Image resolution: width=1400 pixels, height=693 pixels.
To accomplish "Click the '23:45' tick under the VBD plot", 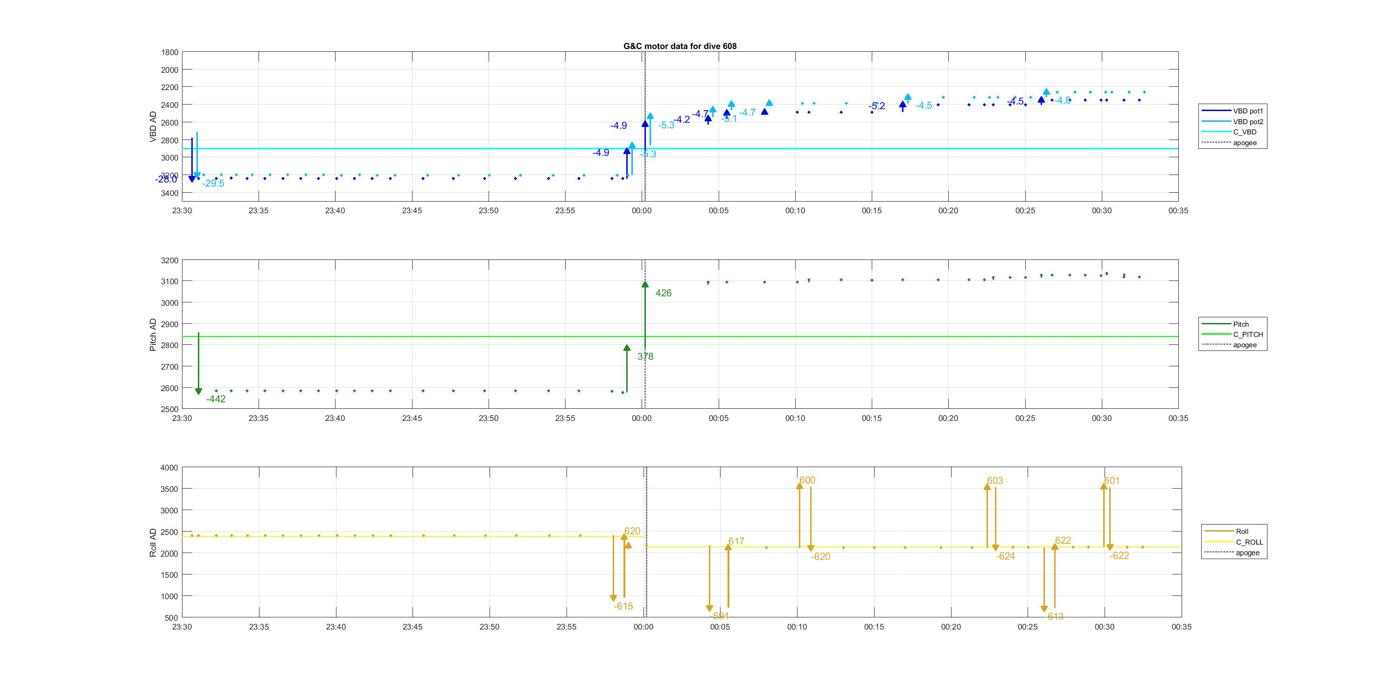I will (412, 211).
